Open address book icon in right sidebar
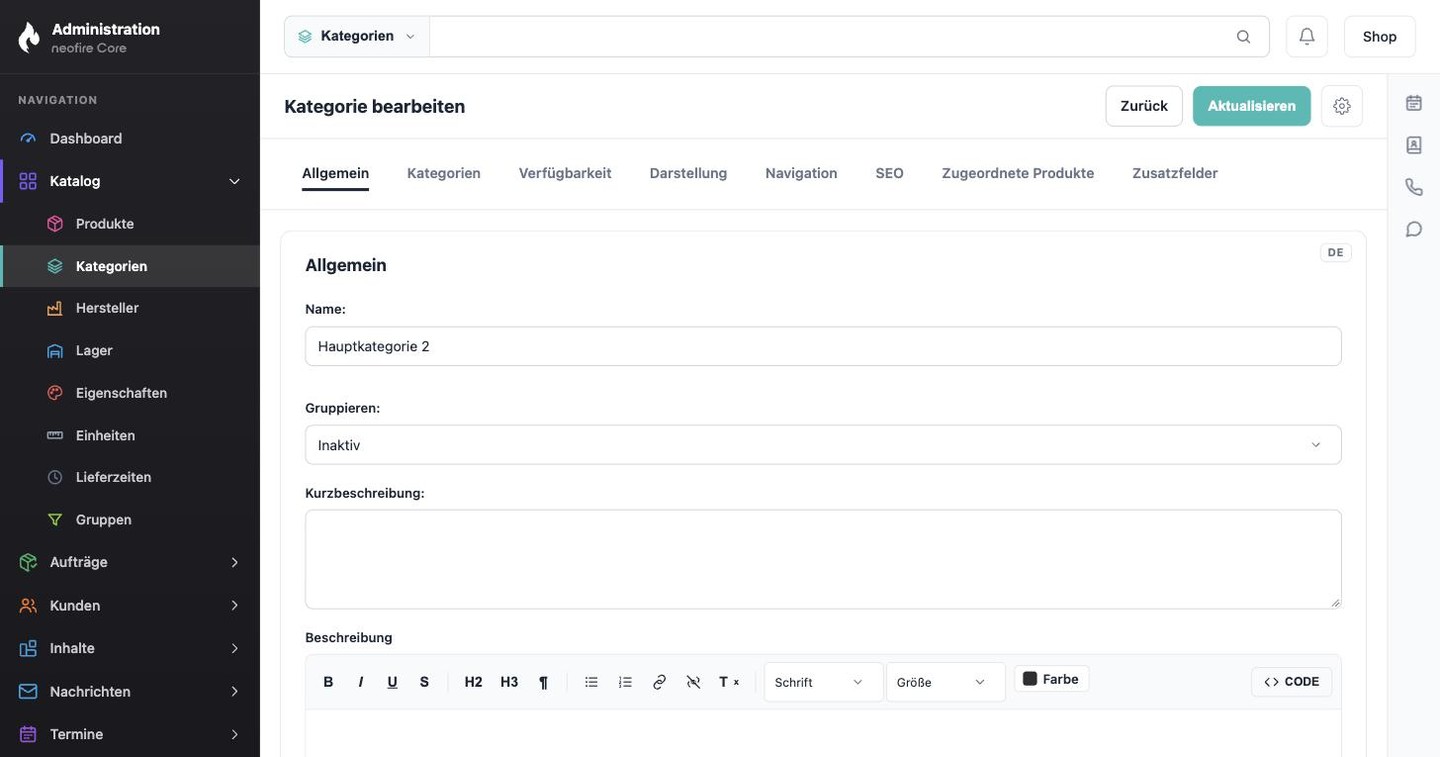1440x757 pixels. (1414, 145)
